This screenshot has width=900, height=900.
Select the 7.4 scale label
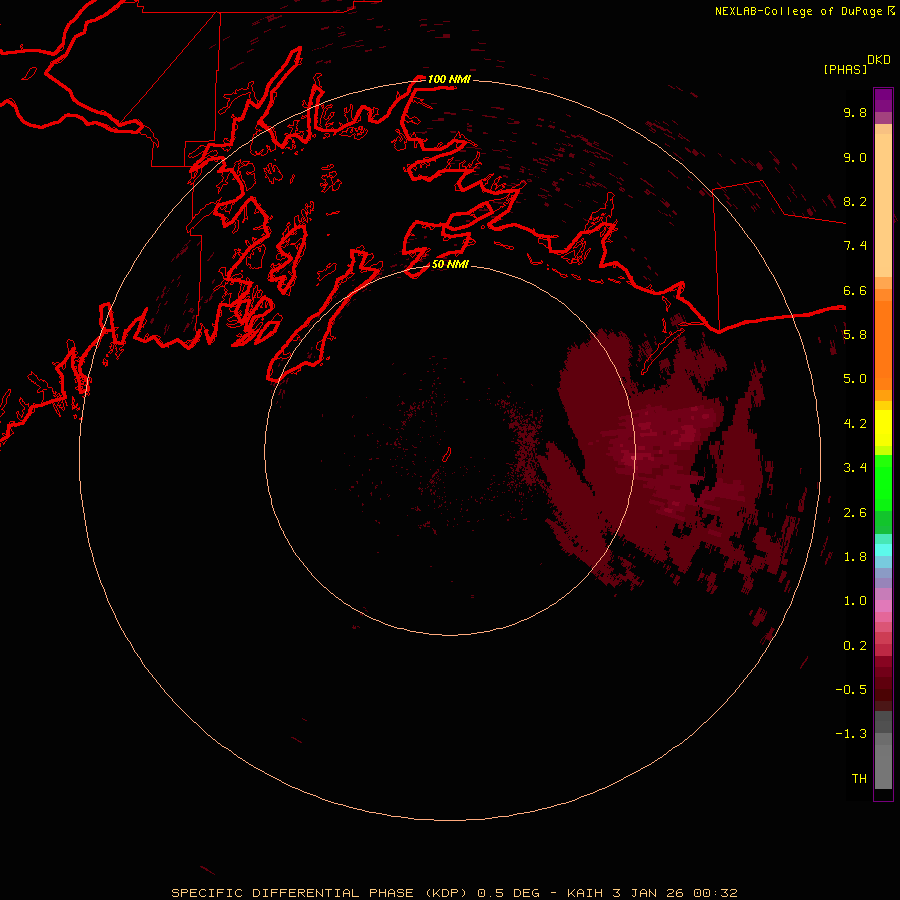point(855,246)
